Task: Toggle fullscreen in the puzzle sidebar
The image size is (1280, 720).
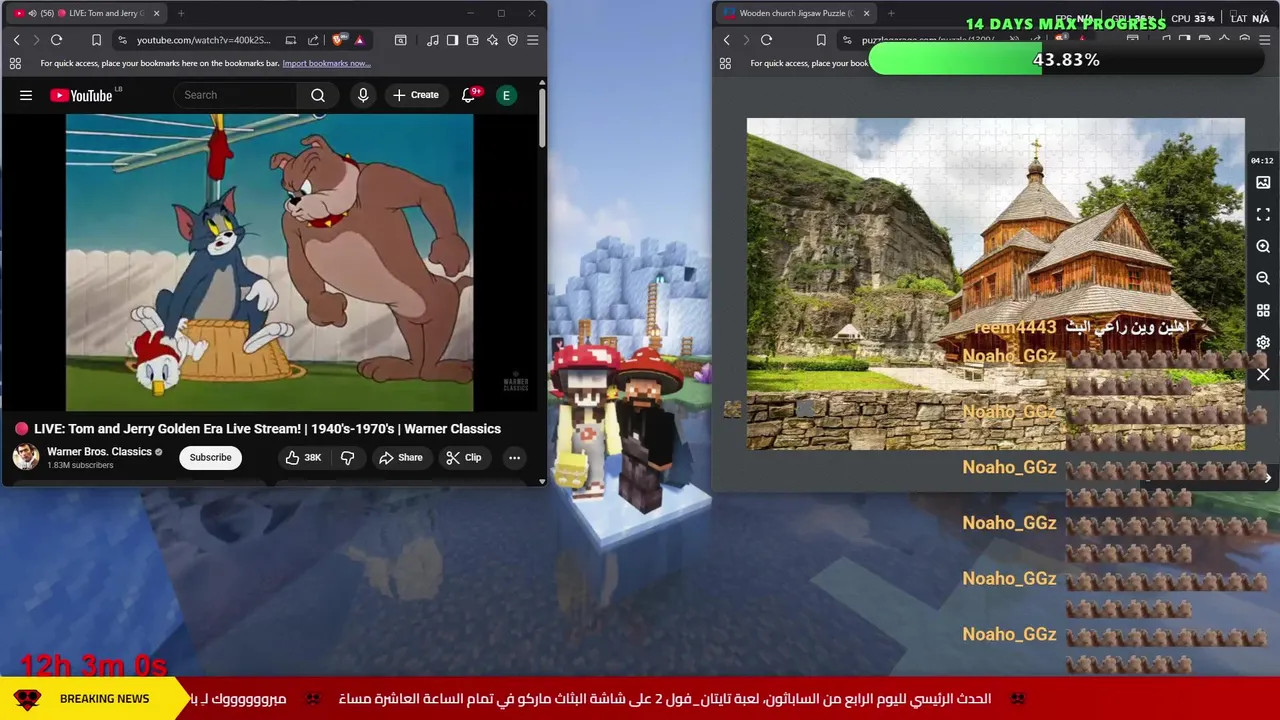Action: pyautogui.click(x=1263, y=215)
